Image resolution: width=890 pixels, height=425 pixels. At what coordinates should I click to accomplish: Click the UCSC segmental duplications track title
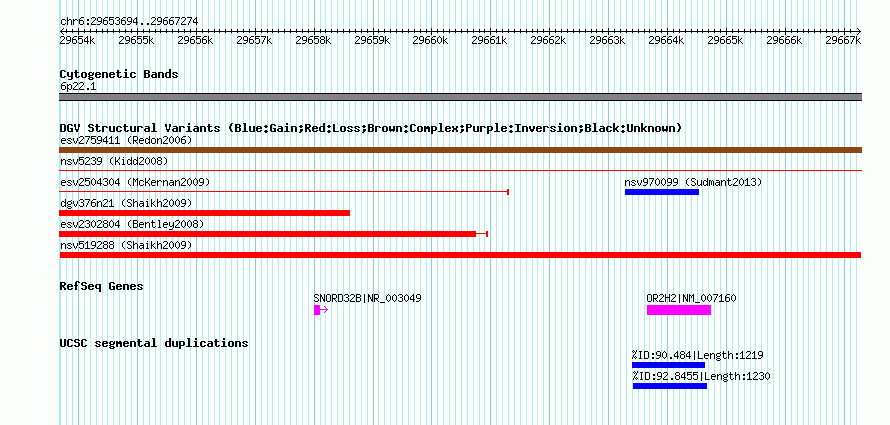click(x=154, y=343)
